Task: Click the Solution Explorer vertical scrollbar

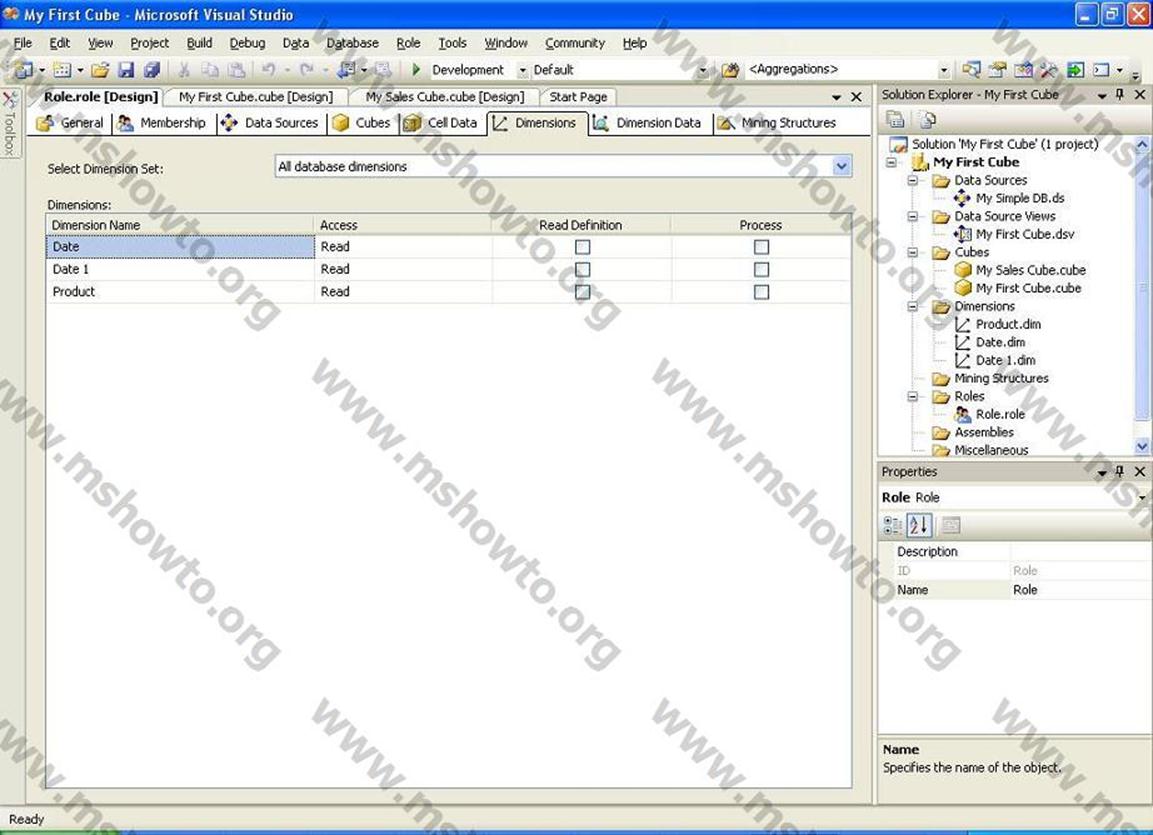Action: (x=1142, y=295)
